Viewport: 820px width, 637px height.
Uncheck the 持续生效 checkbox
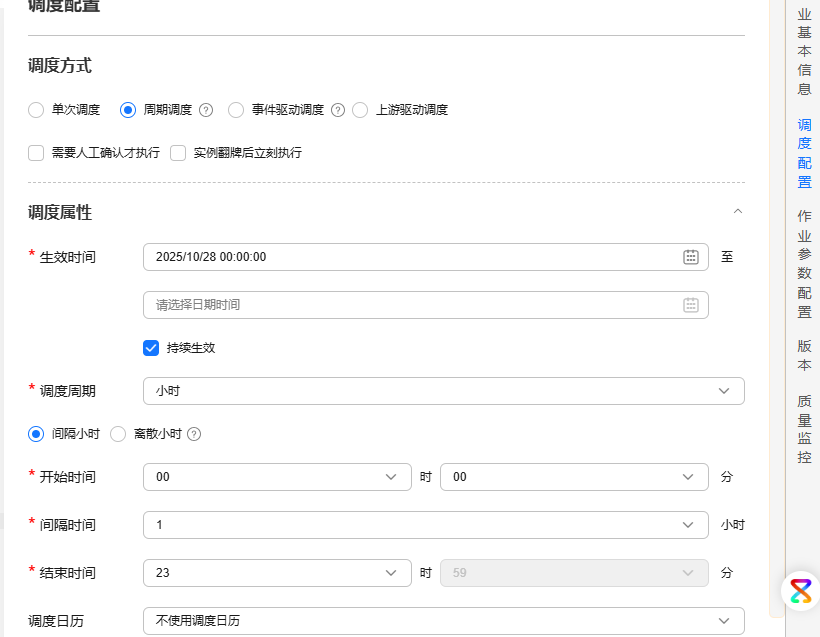(151, 348)
